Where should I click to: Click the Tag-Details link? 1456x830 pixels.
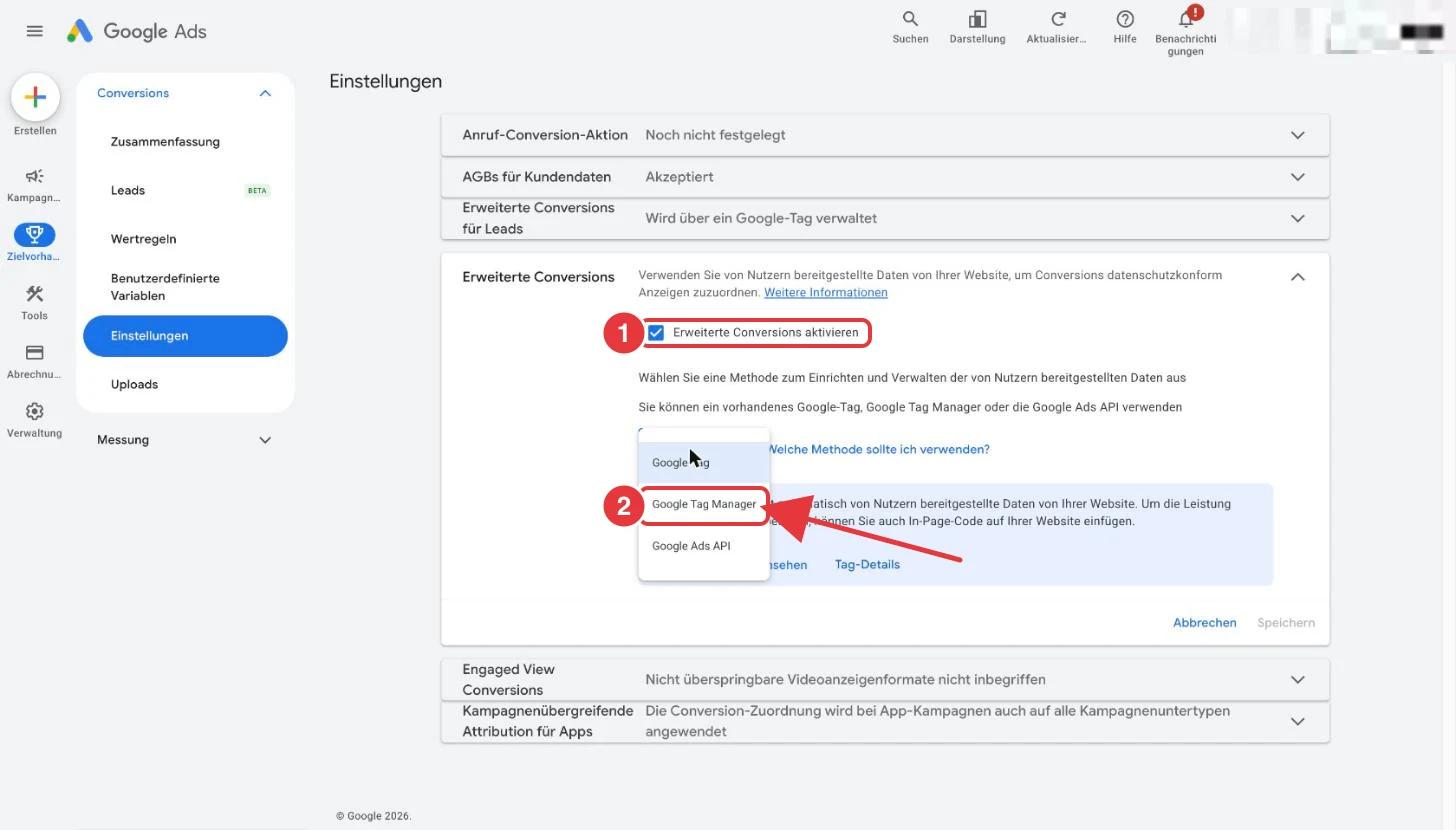click(867, 564)
